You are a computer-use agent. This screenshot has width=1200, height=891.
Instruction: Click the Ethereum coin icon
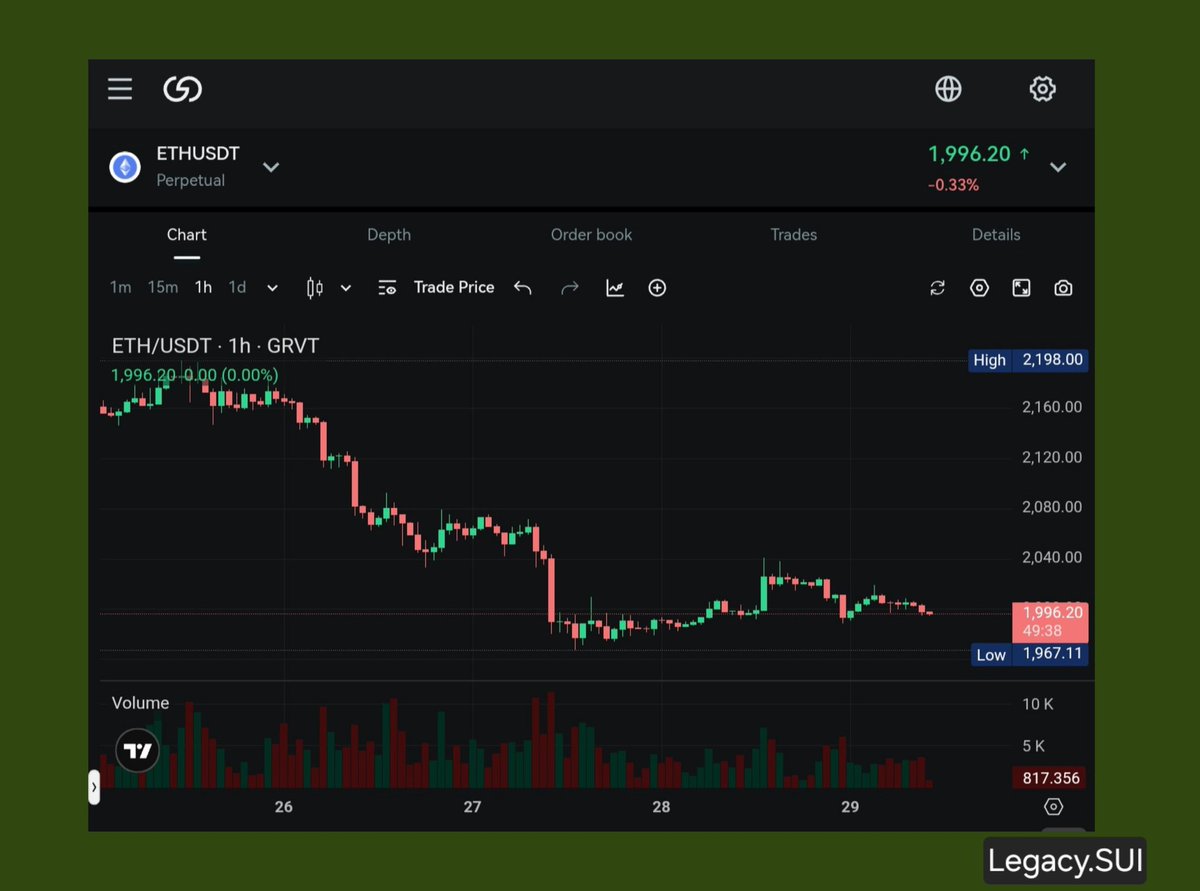pos(125,167)
